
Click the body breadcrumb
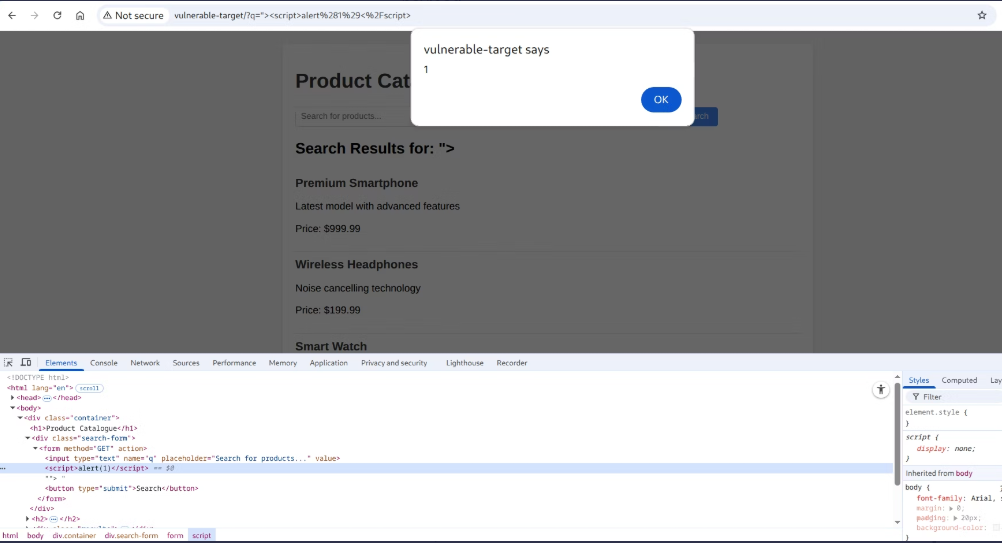(35, 535)
